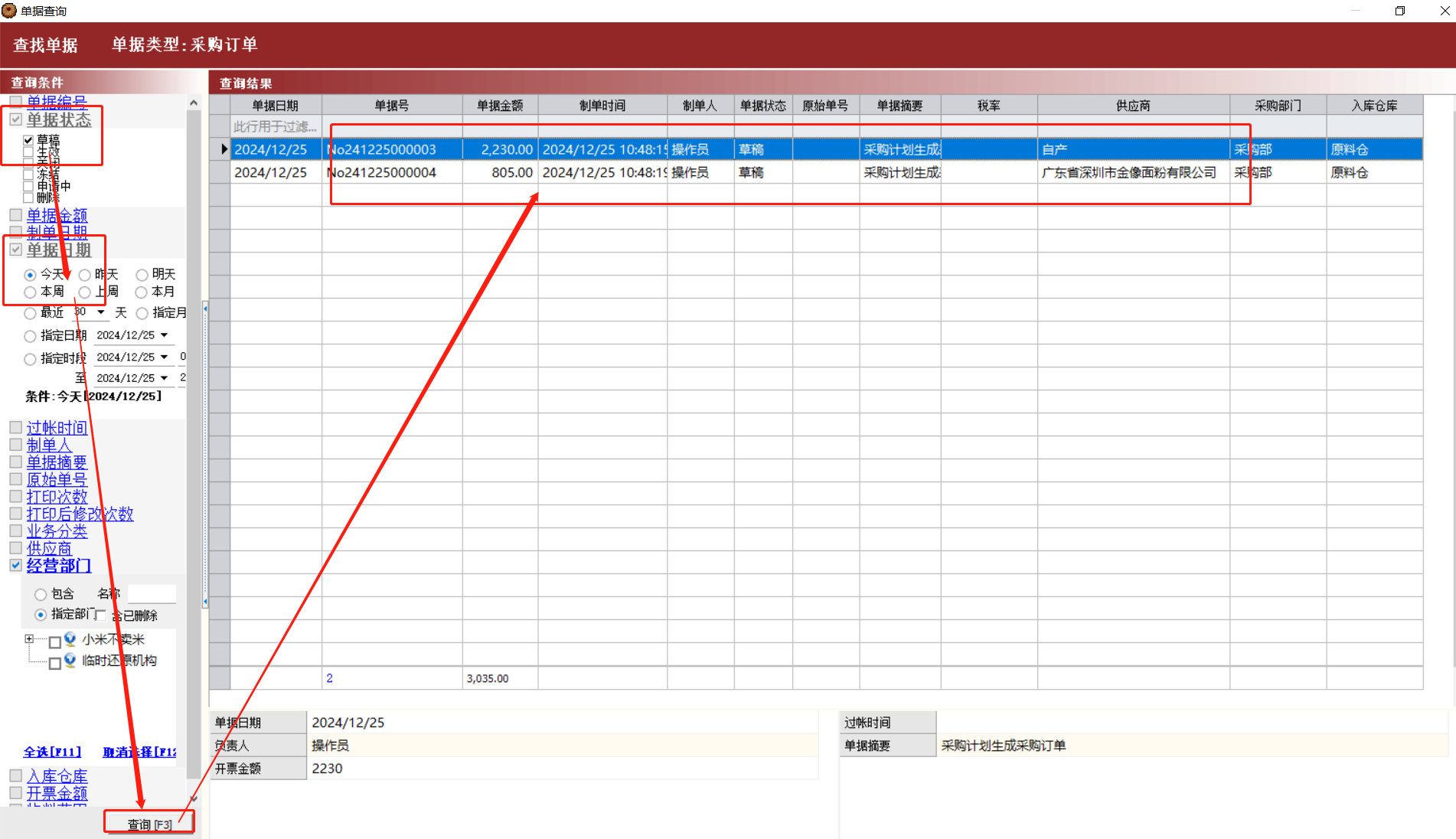Tick the 入库仓库 condition checkbox
Screen dimensions: 1456x839
coord(15,775)
